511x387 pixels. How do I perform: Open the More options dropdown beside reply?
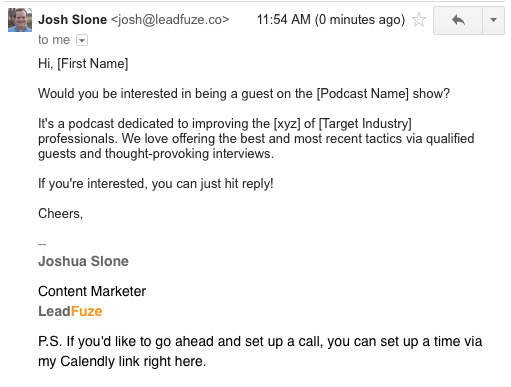493,20
